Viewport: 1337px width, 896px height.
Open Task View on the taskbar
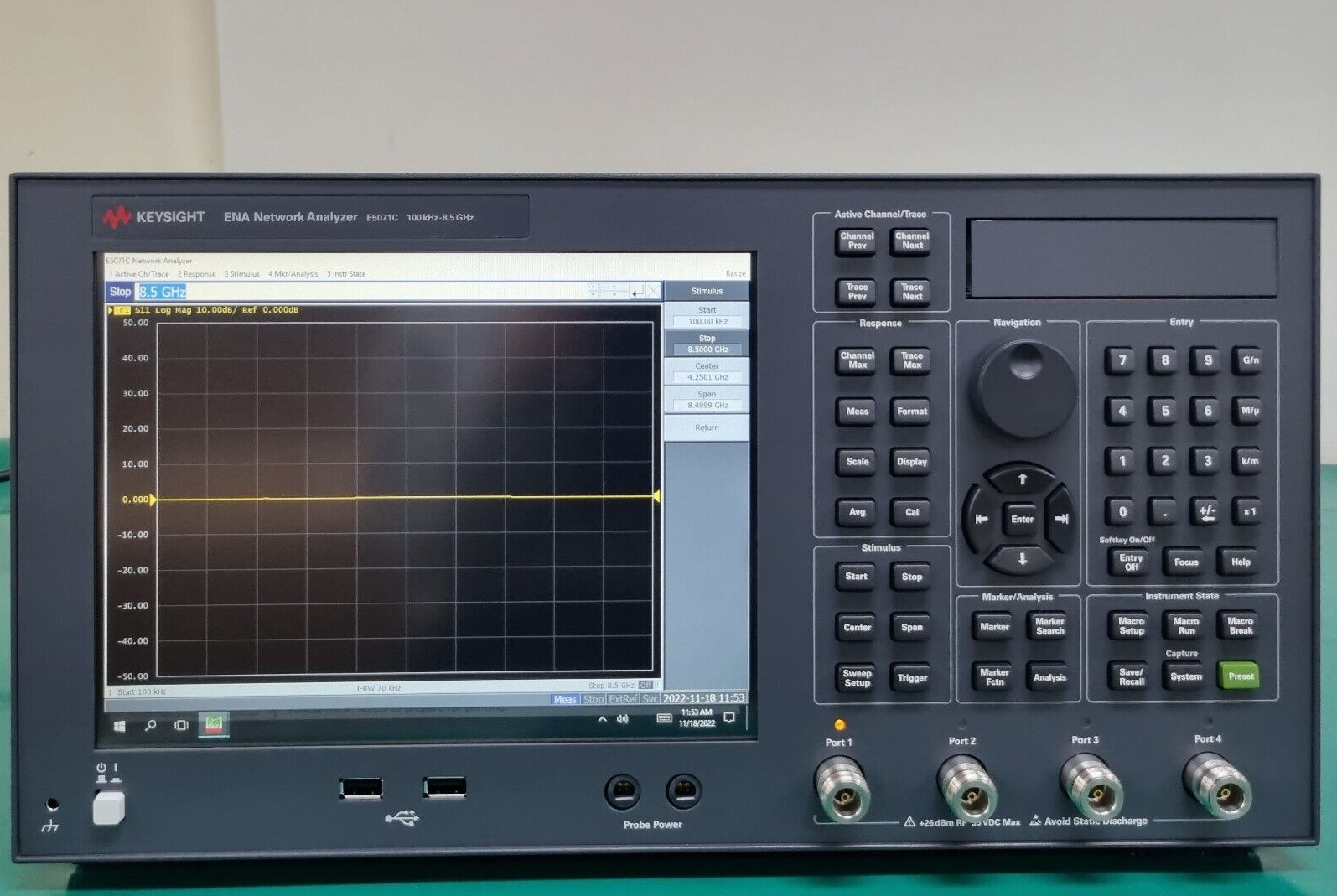(181, 725)
